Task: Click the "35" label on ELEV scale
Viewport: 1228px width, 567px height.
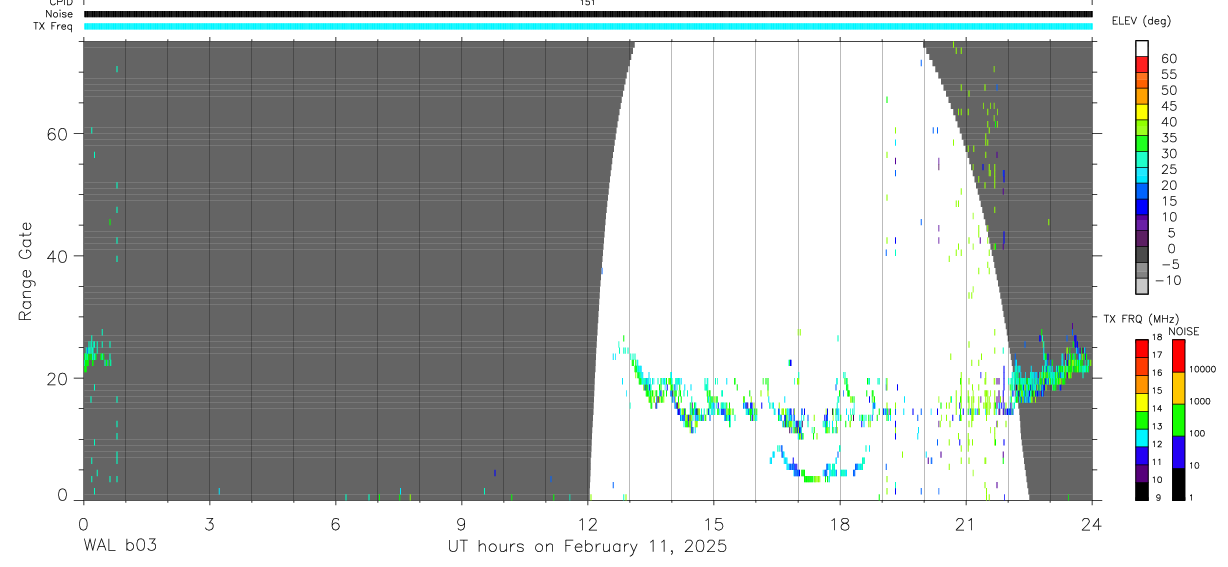Action: click(1168, 138)
